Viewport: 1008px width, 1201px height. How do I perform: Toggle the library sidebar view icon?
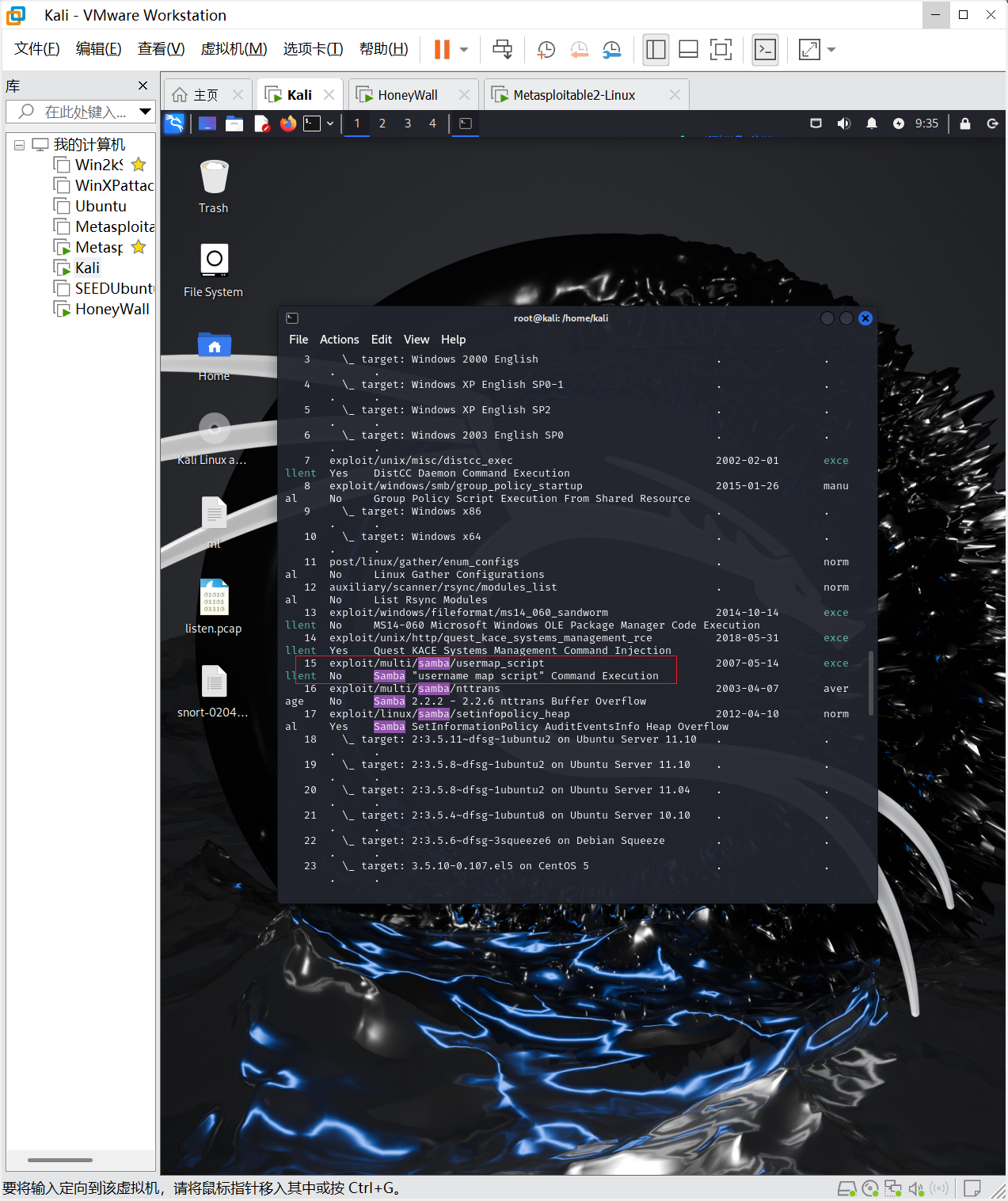click(656, 50)
